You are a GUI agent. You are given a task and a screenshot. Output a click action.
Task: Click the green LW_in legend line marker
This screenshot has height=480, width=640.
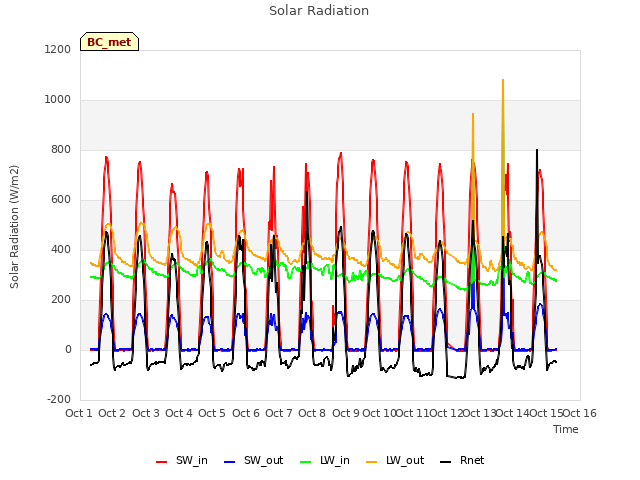point(306,462)
